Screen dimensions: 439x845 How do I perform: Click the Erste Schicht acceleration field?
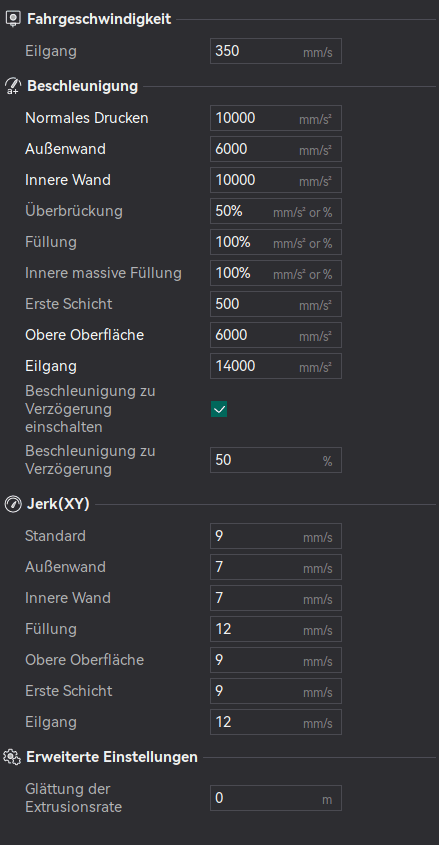(x=276, y=304)
